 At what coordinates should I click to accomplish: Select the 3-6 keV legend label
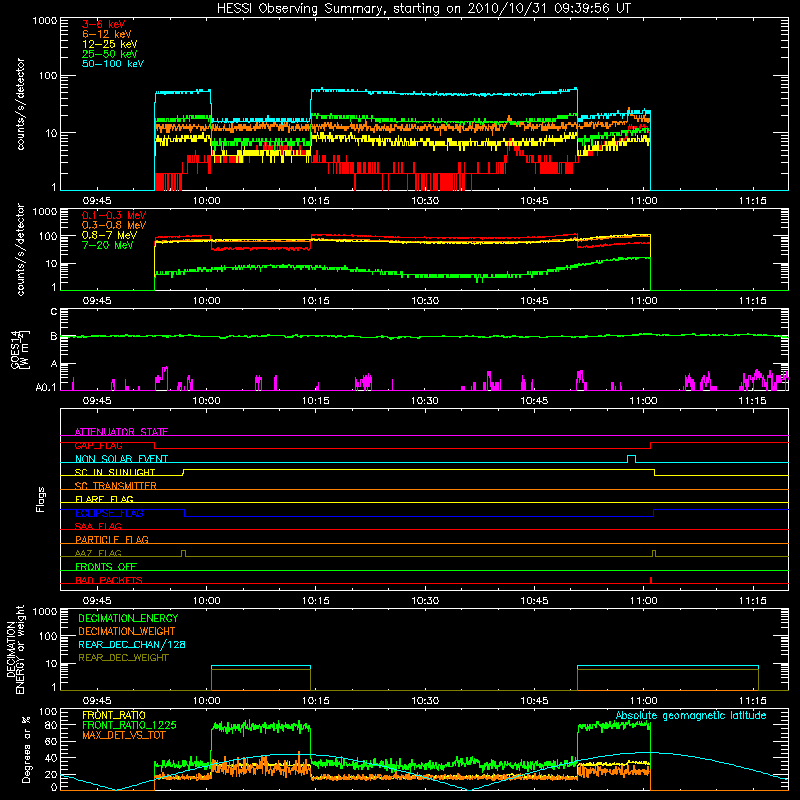coord(104,24)
